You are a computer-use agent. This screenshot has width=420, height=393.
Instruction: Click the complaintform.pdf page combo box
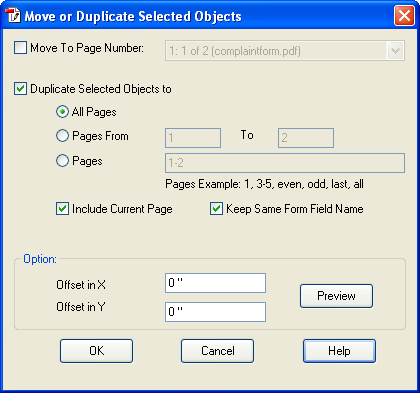coord(285,51)
